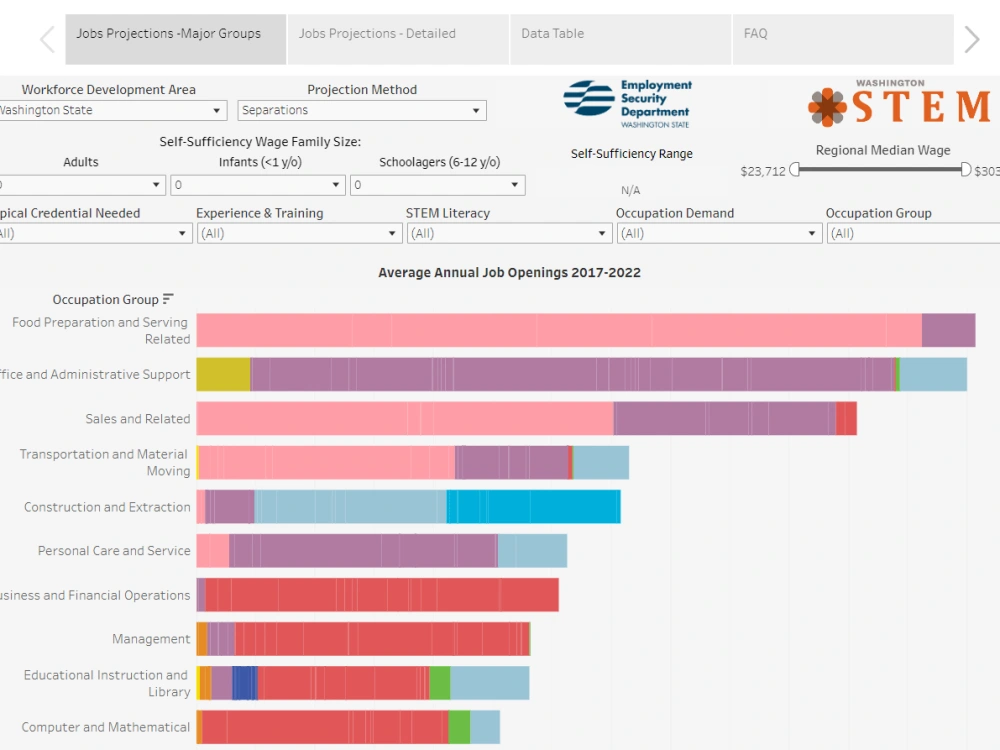Expand the Schoolagers (6-12 y/o) dropdown

click(x=438, y=185)
